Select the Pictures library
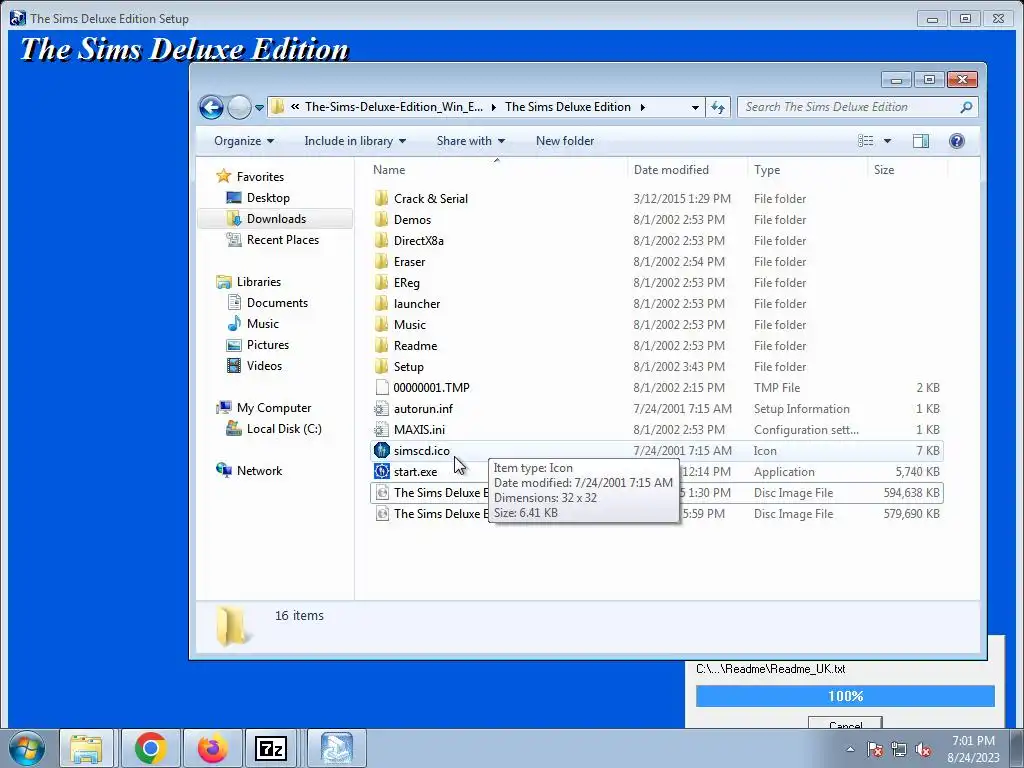Viewport: 1024px width, 768px height. click(268, 345)
